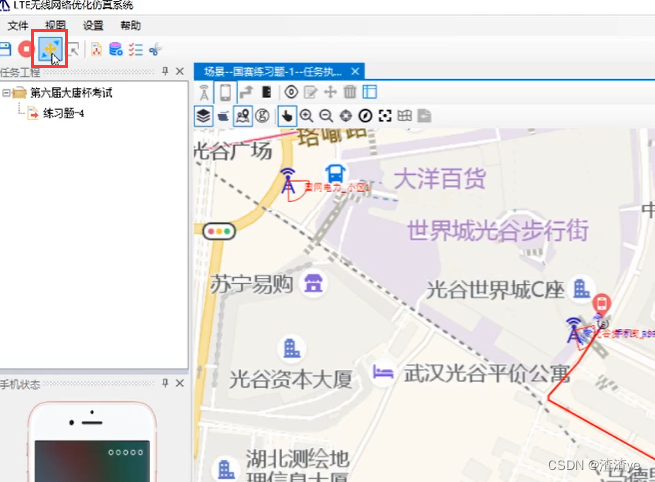The height and width of the screenshot is (482, 655).
Task: Click the 湖北测绘地理信息大厦 building marker
Action: tap(226, 469)
